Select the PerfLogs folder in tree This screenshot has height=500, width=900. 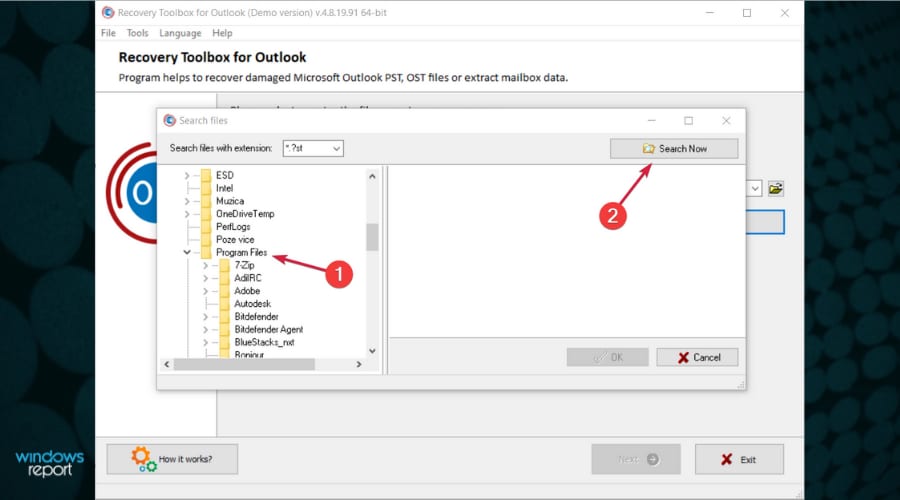tap(233, 227)
